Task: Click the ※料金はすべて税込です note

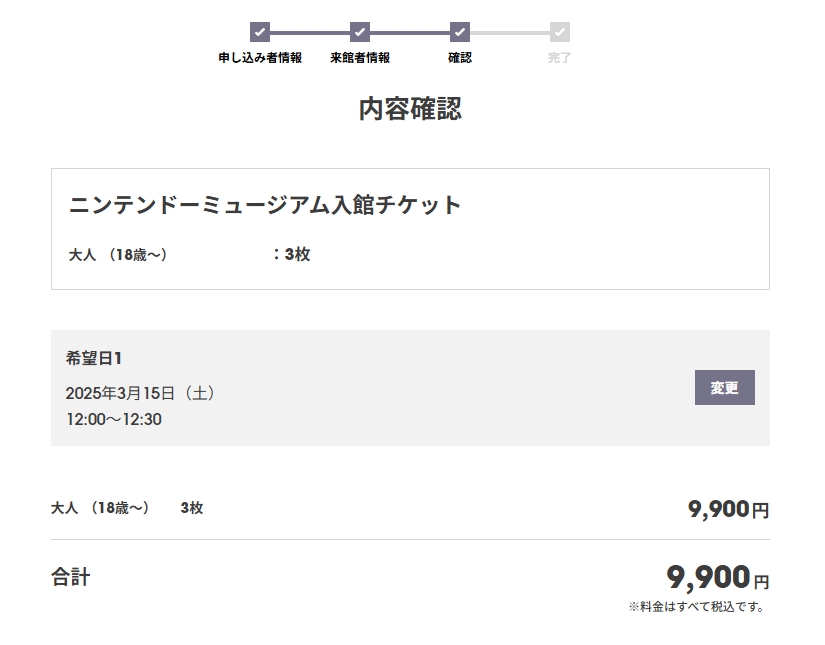Action: point(697,606)
